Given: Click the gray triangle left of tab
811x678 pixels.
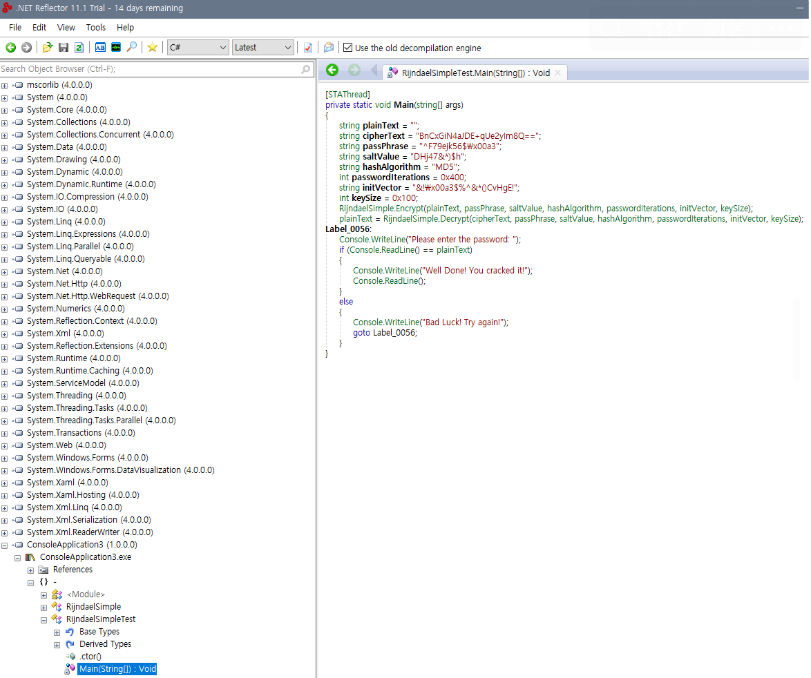Looking at the screenshot, I should (373, 70).
